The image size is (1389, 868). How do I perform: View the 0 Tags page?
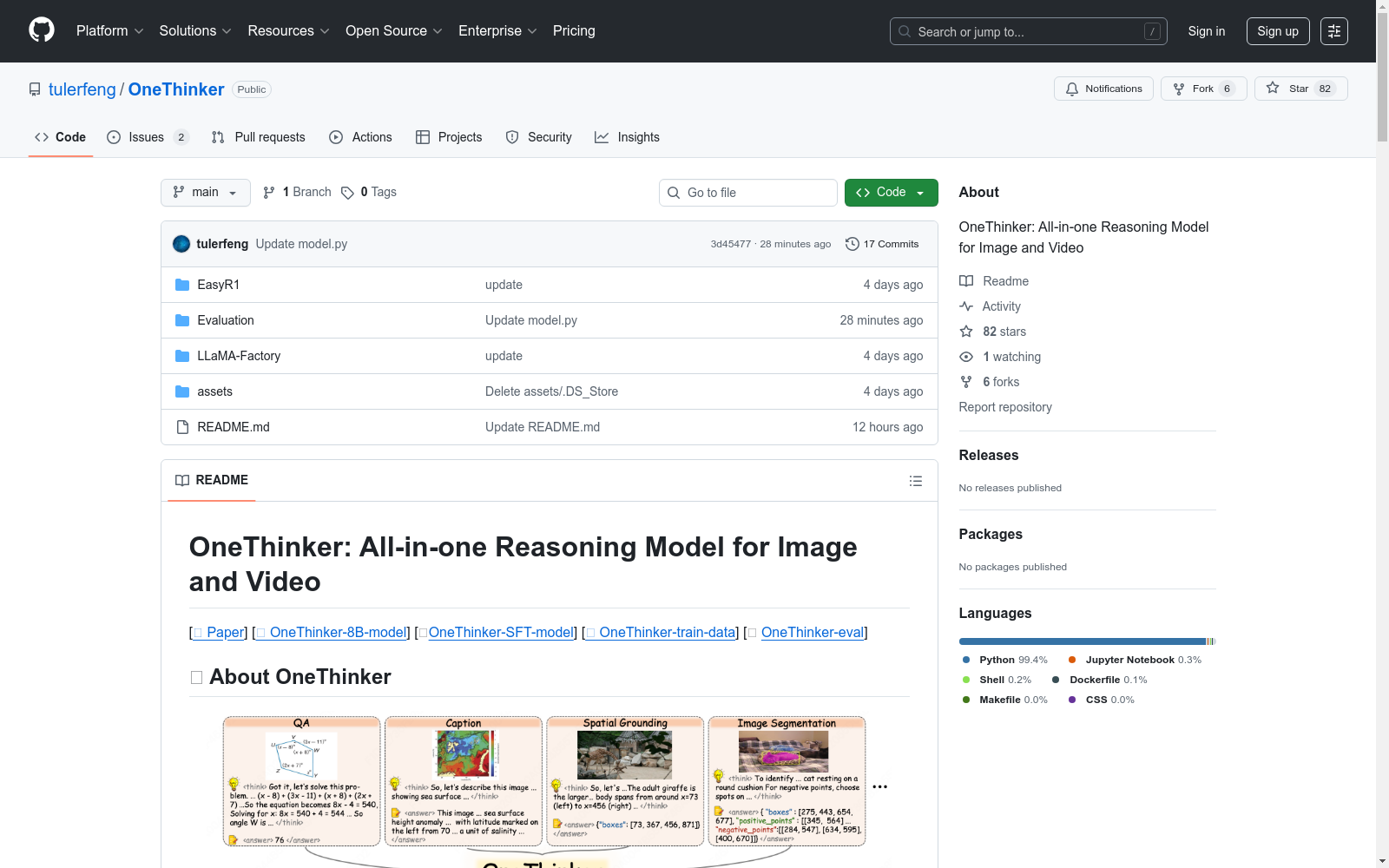click(369, 192)
